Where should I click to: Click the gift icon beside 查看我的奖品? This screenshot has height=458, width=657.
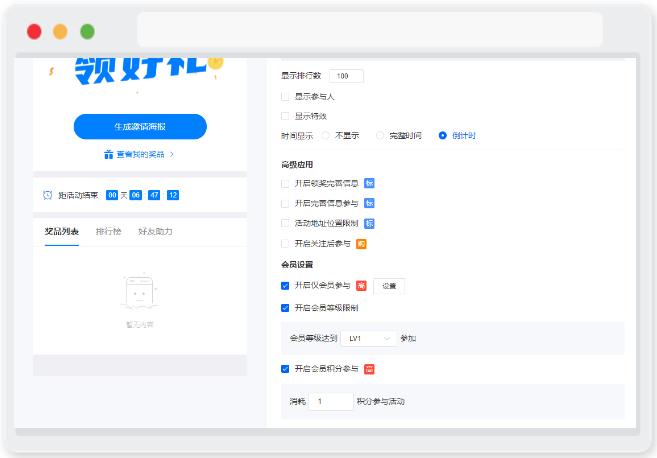tap(109, 155)
